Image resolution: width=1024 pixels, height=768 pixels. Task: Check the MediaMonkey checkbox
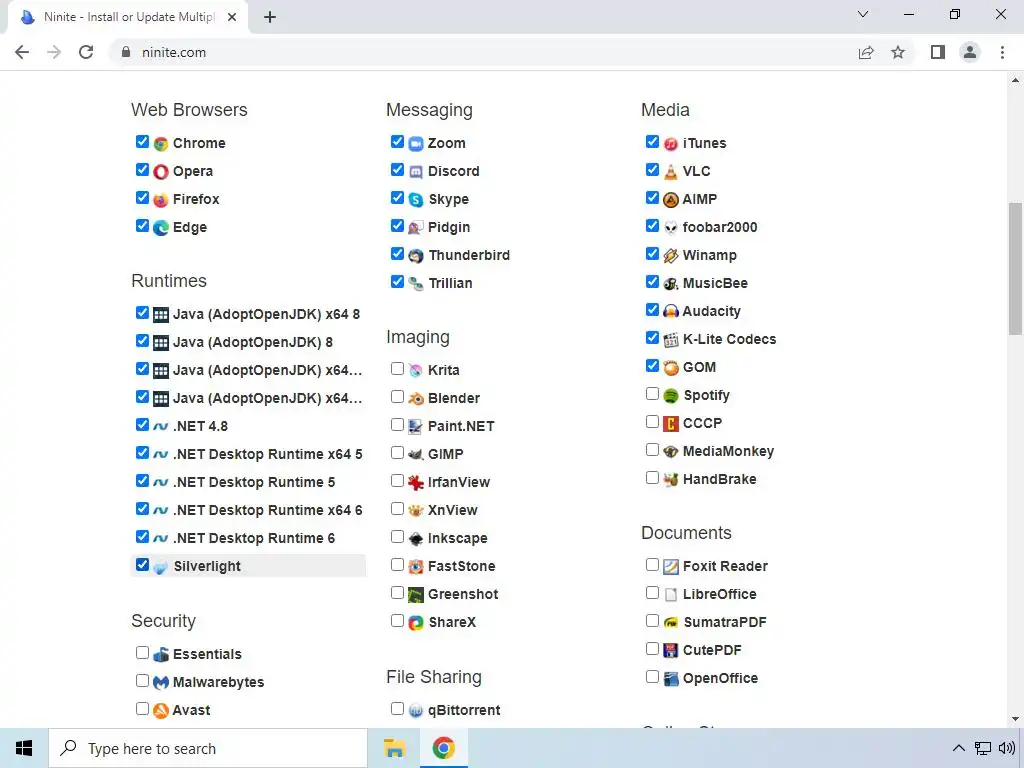(652, 449)
